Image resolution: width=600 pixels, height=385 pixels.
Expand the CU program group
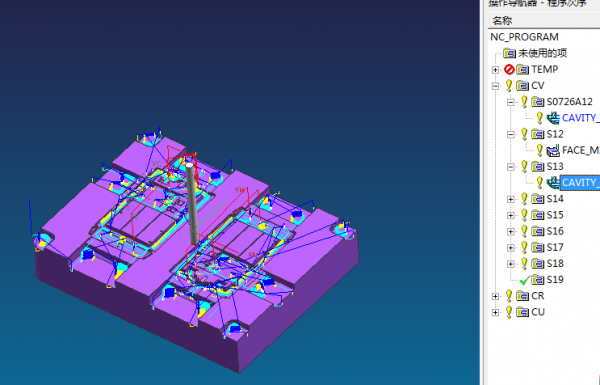click(x=496, y=313)
